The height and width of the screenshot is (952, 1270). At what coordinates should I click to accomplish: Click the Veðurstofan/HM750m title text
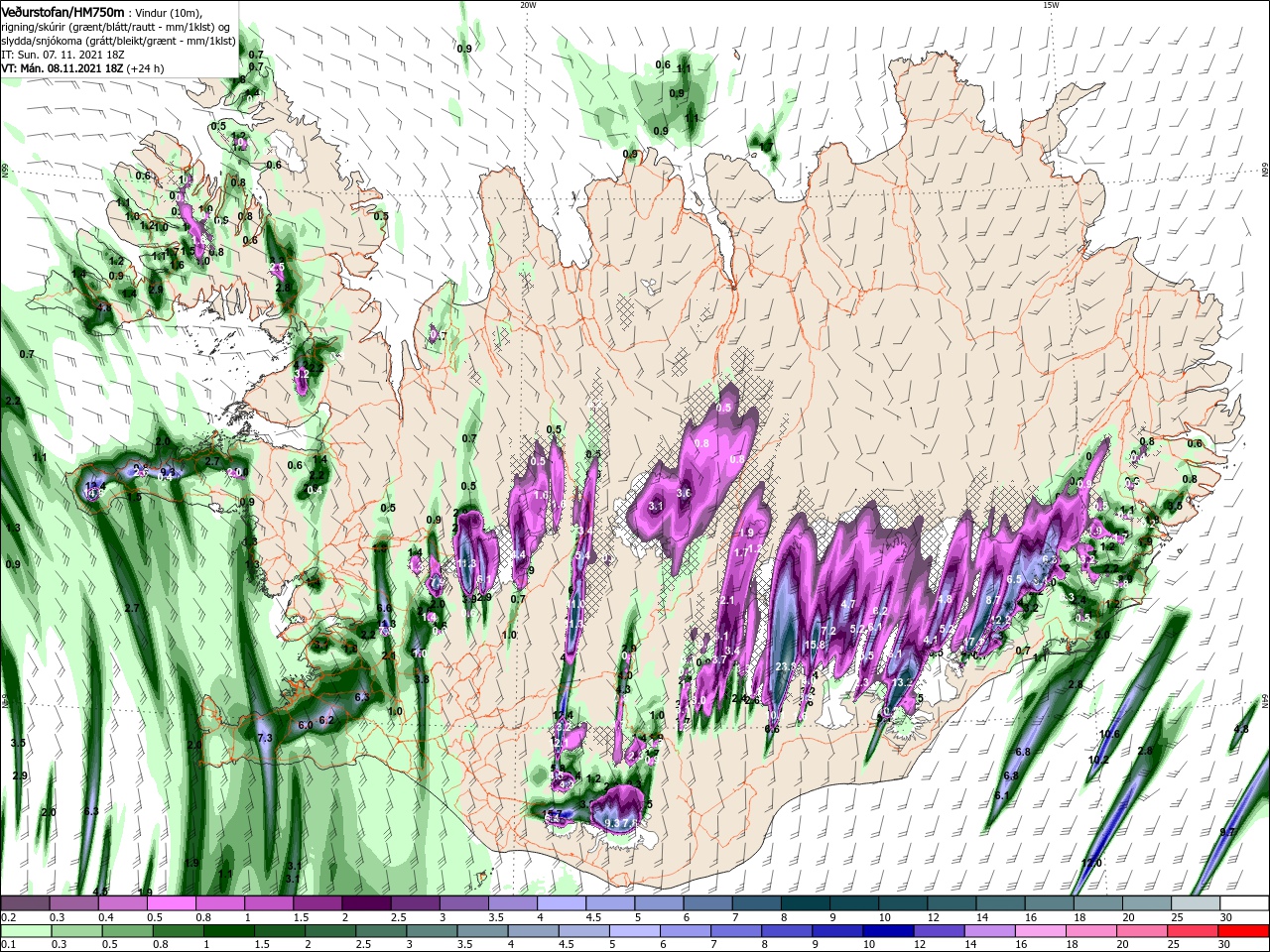coord(62,11)
